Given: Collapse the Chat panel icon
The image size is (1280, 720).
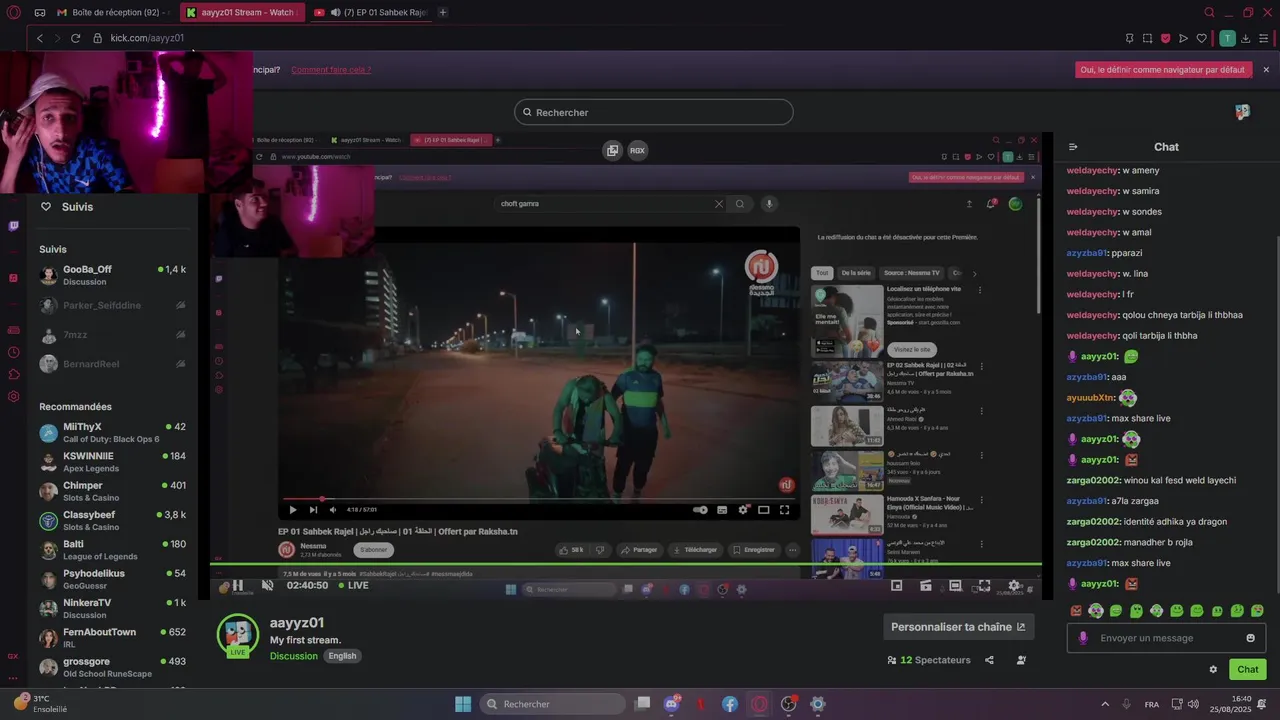Looking at the screenshot, I should pyautogui.click(x=1073, y=147).
